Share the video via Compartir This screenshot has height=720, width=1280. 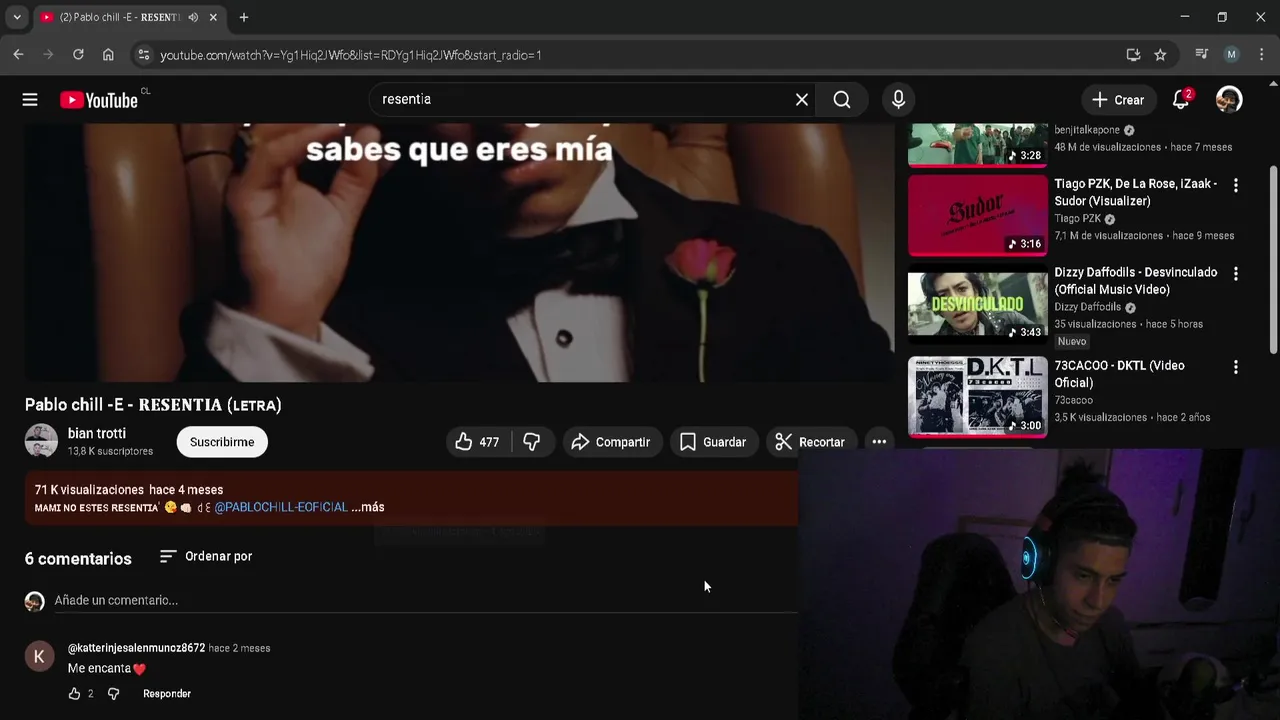(x=610, y=442)
